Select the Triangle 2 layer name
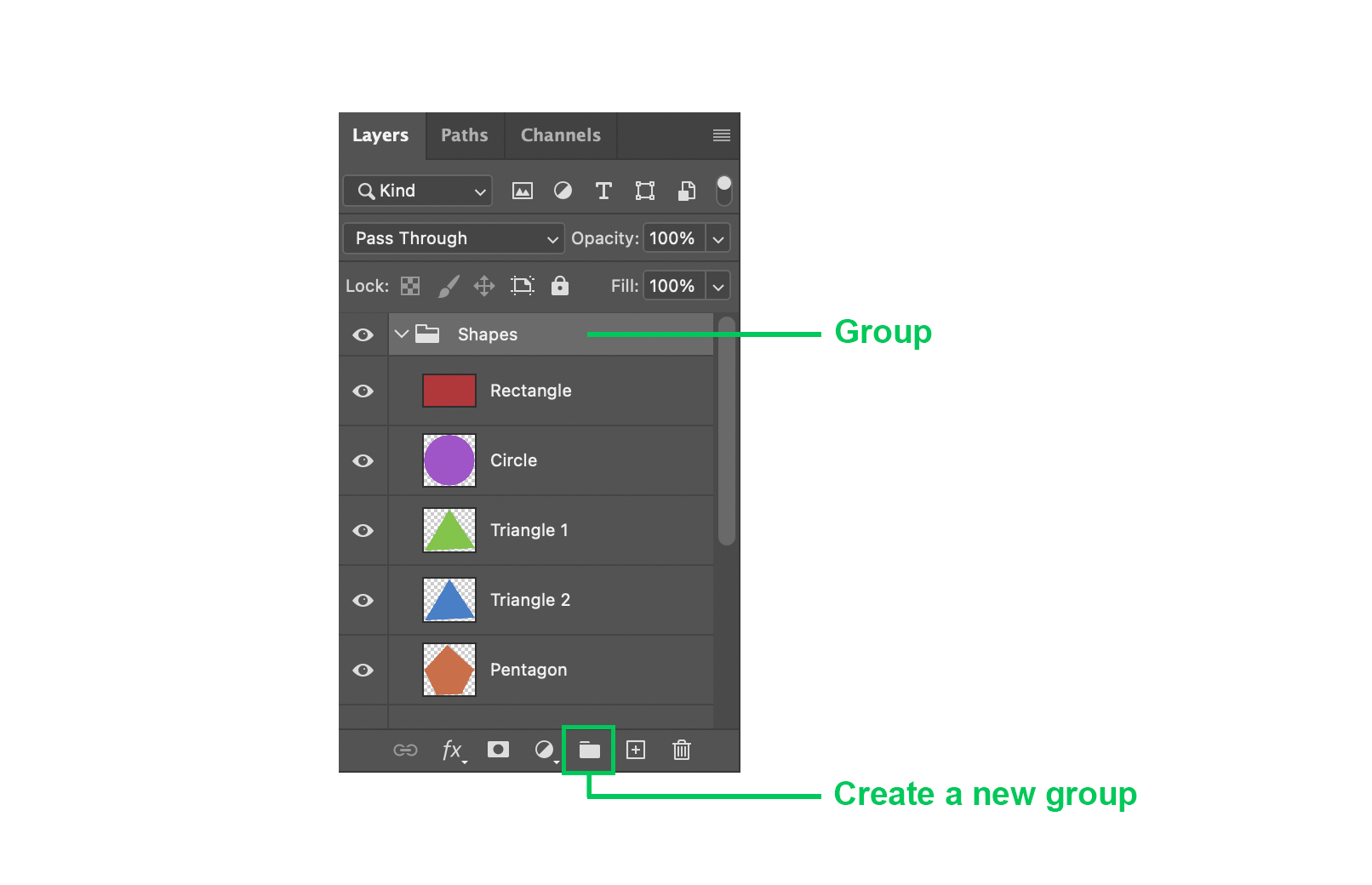 [530, 600]
